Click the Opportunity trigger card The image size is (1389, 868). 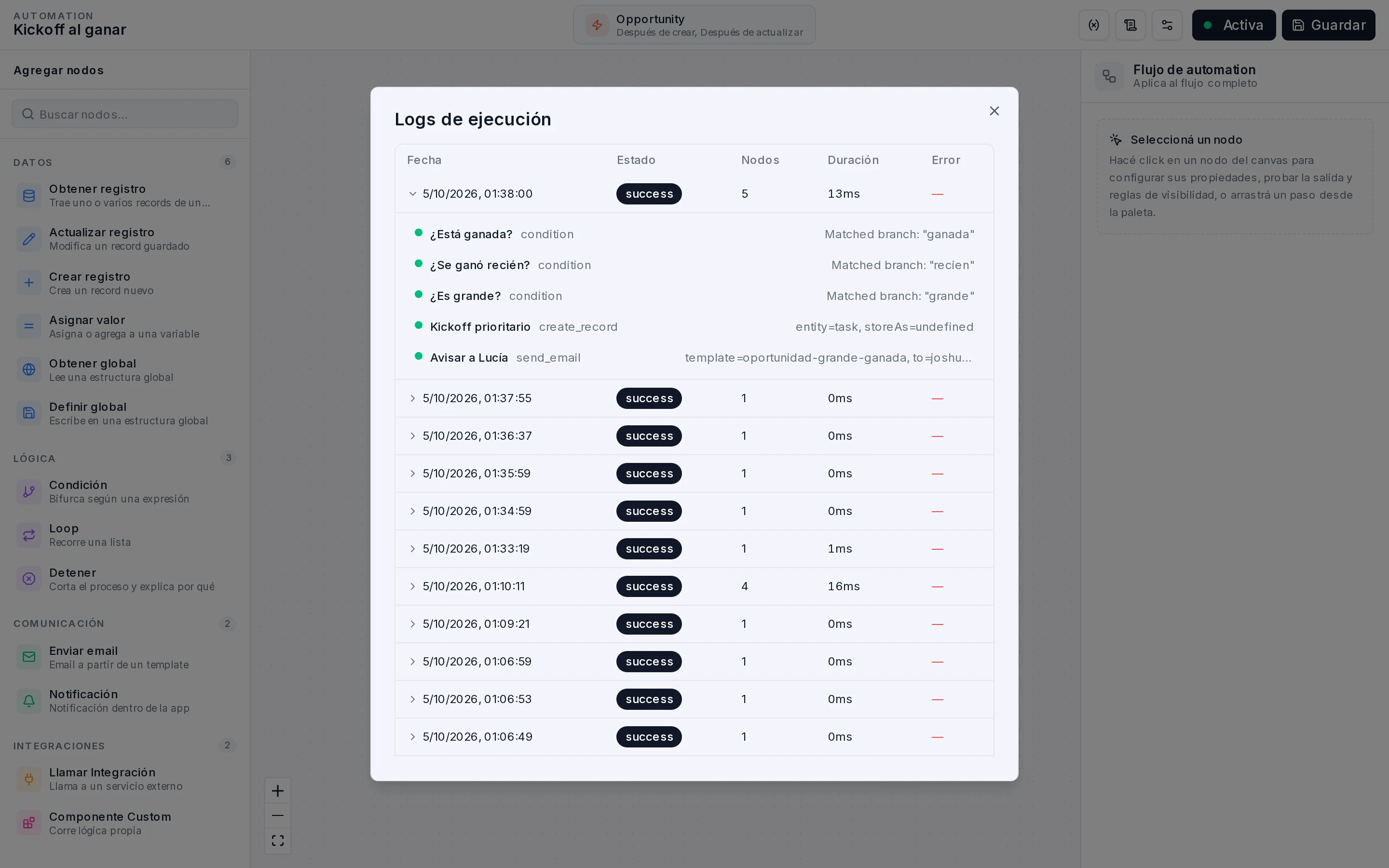point(694,25)
